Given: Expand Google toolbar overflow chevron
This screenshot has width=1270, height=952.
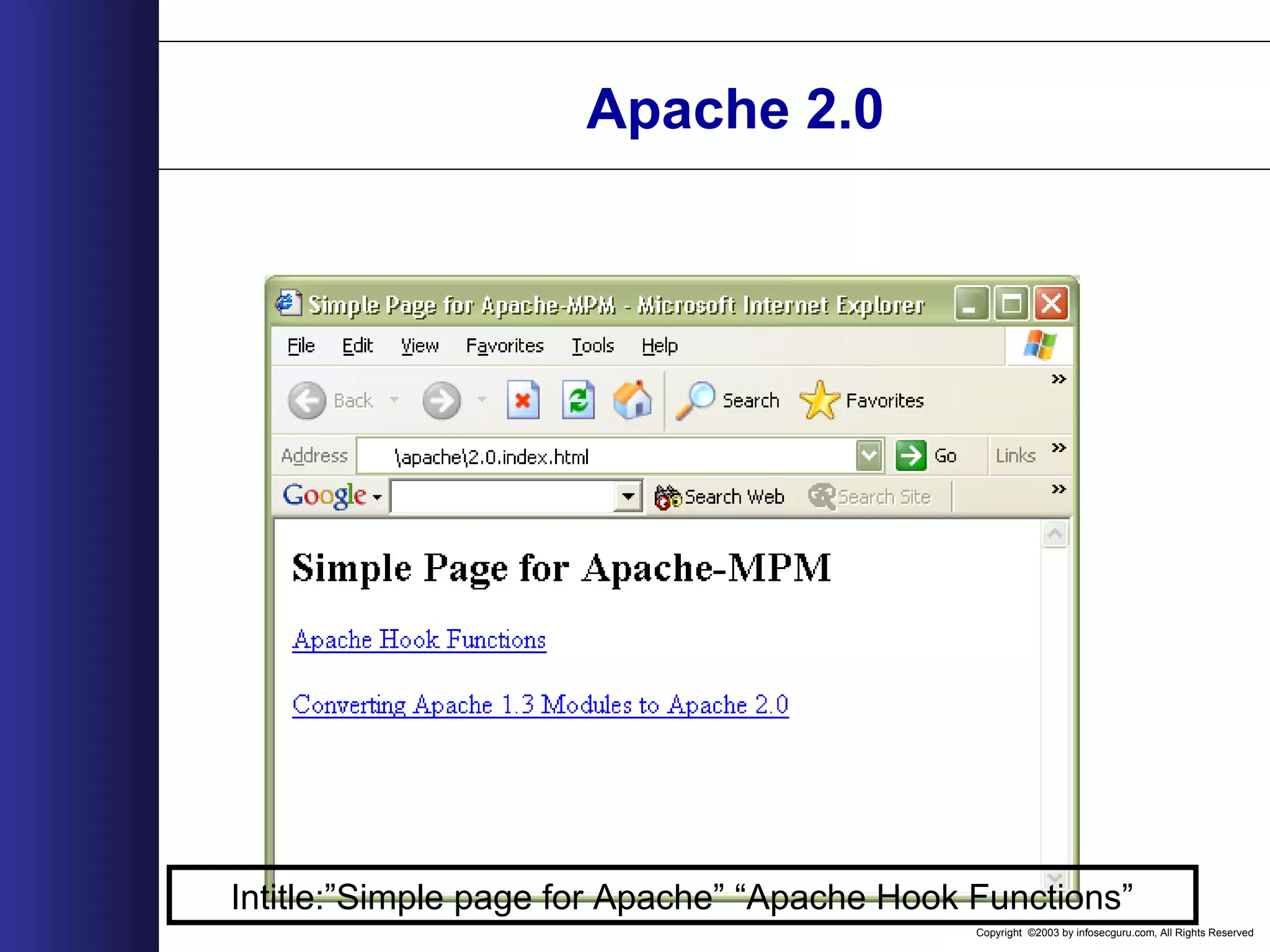Looking at the screenshot, I should click(x=1059, y=489).
